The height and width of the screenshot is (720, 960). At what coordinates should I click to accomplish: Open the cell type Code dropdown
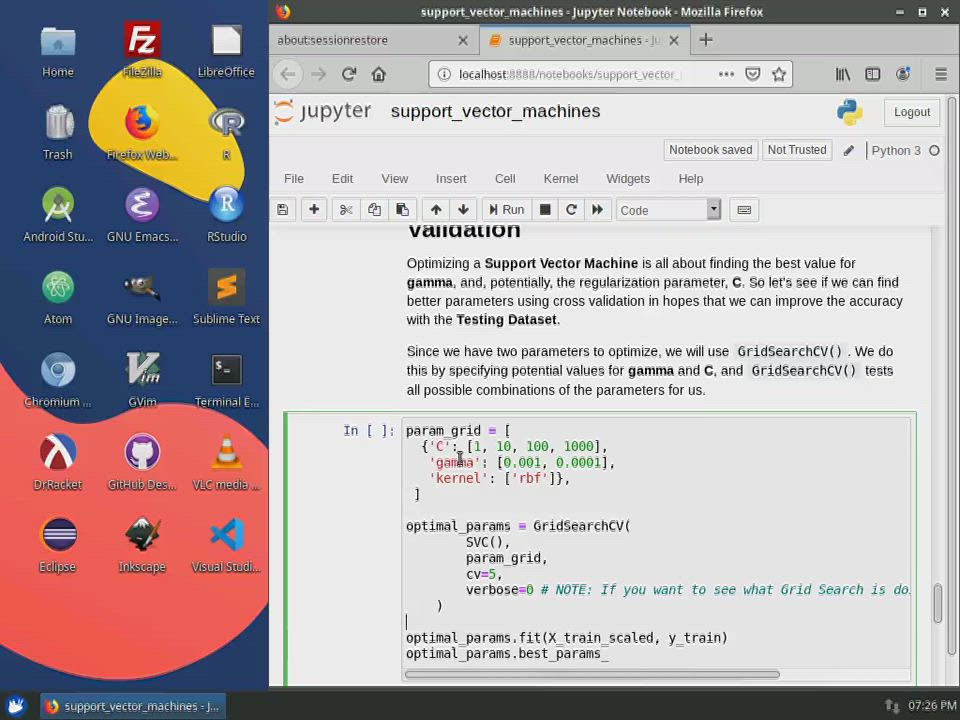pos(669,210)
